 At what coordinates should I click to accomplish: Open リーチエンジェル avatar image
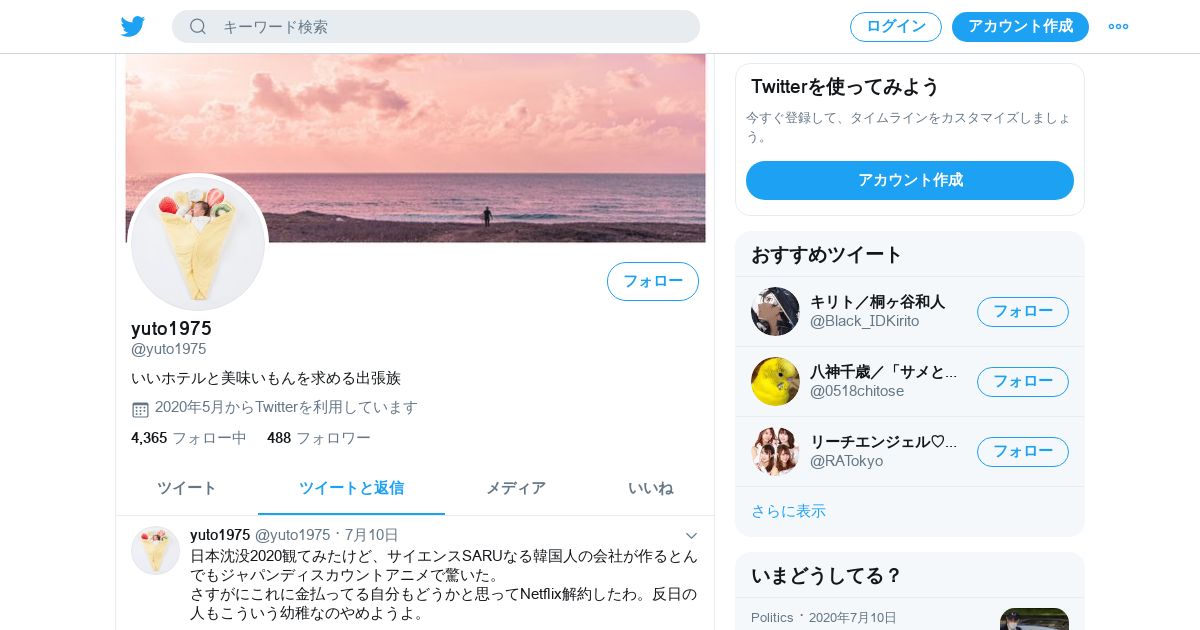click(x=775, y=451)
